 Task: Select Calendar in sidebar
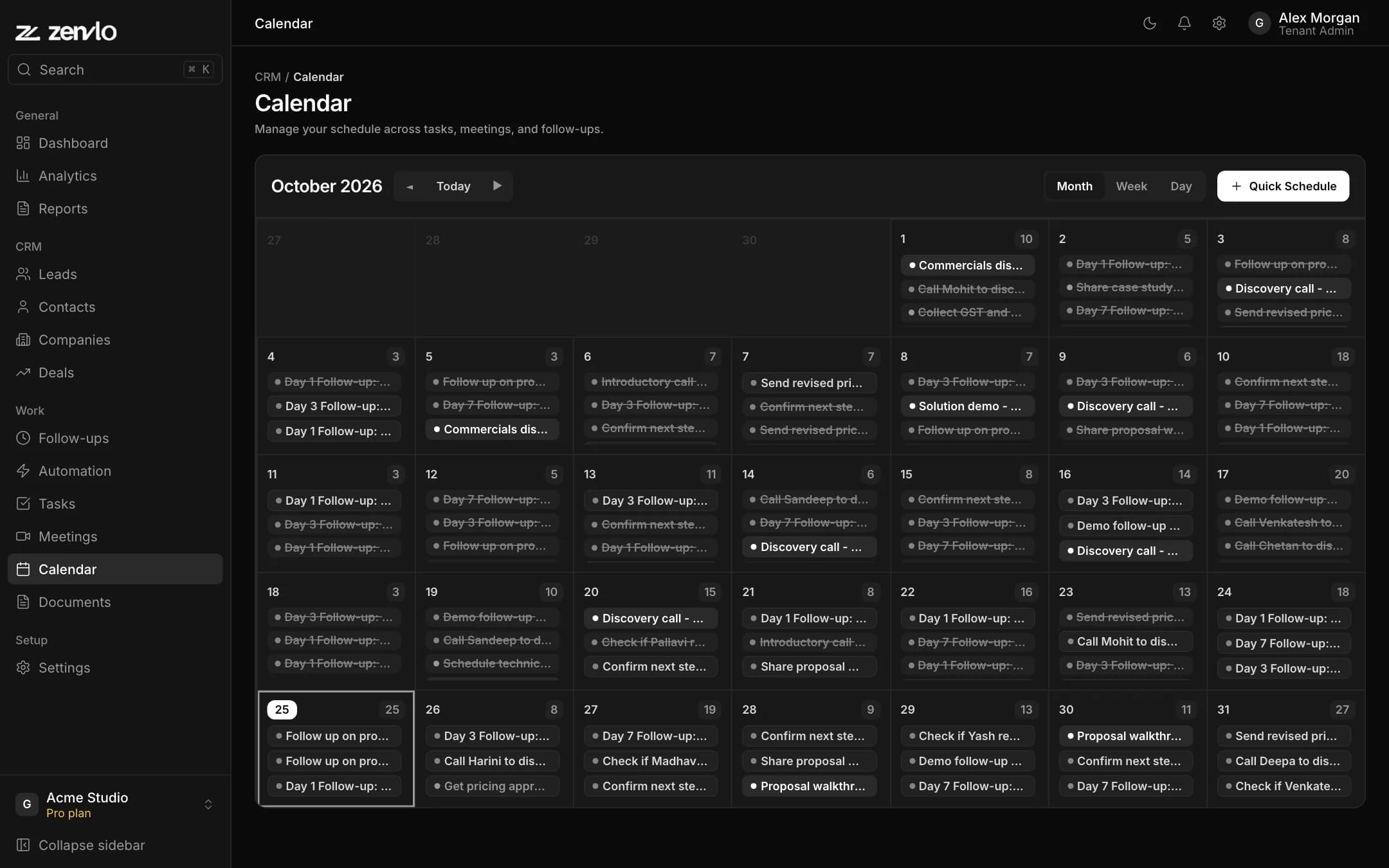(115, 569)
